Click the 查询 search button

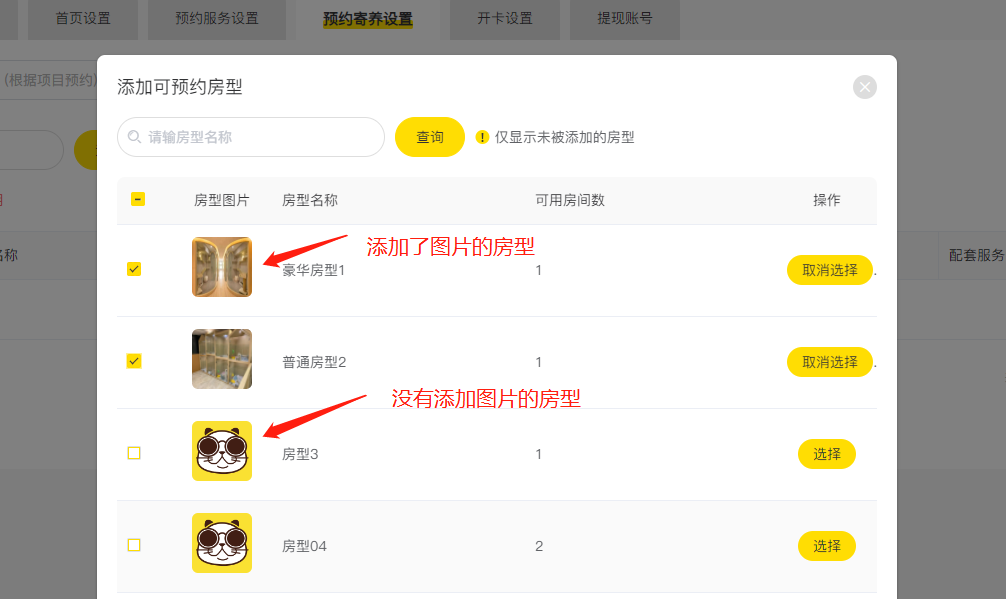[x=430, y=137]
